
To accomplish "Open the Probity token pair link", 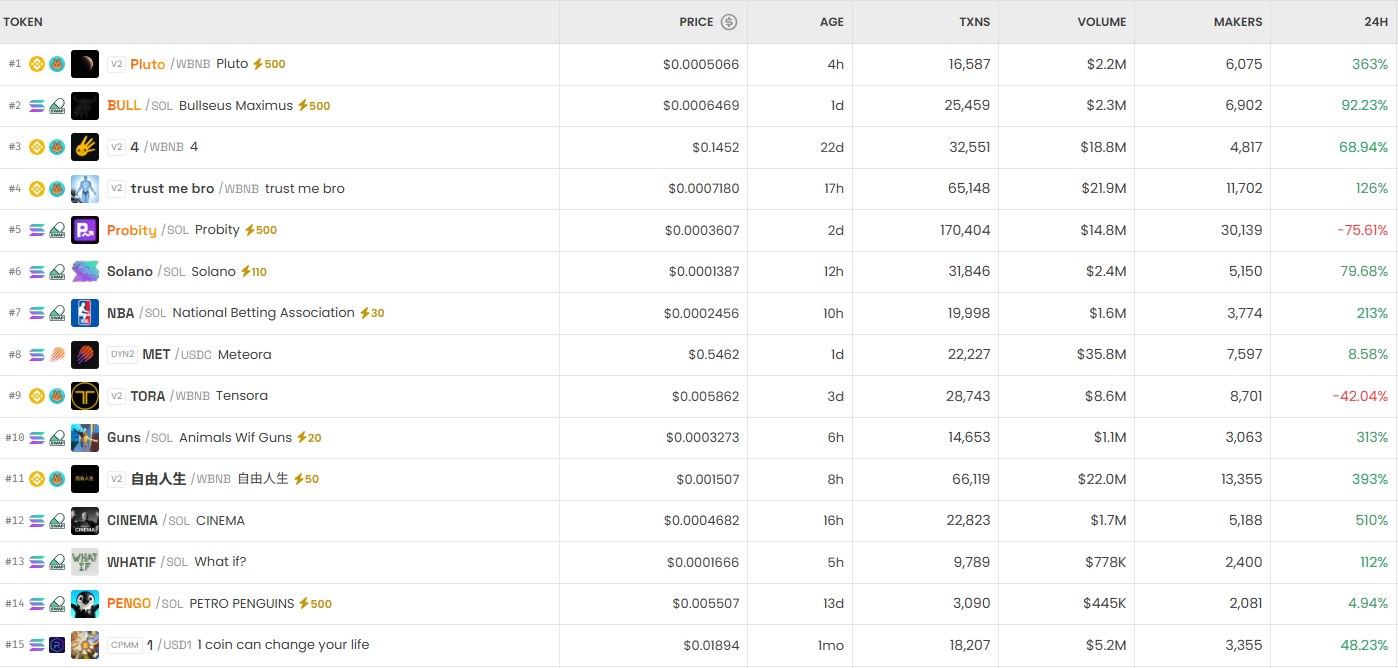I will (132, 230).
